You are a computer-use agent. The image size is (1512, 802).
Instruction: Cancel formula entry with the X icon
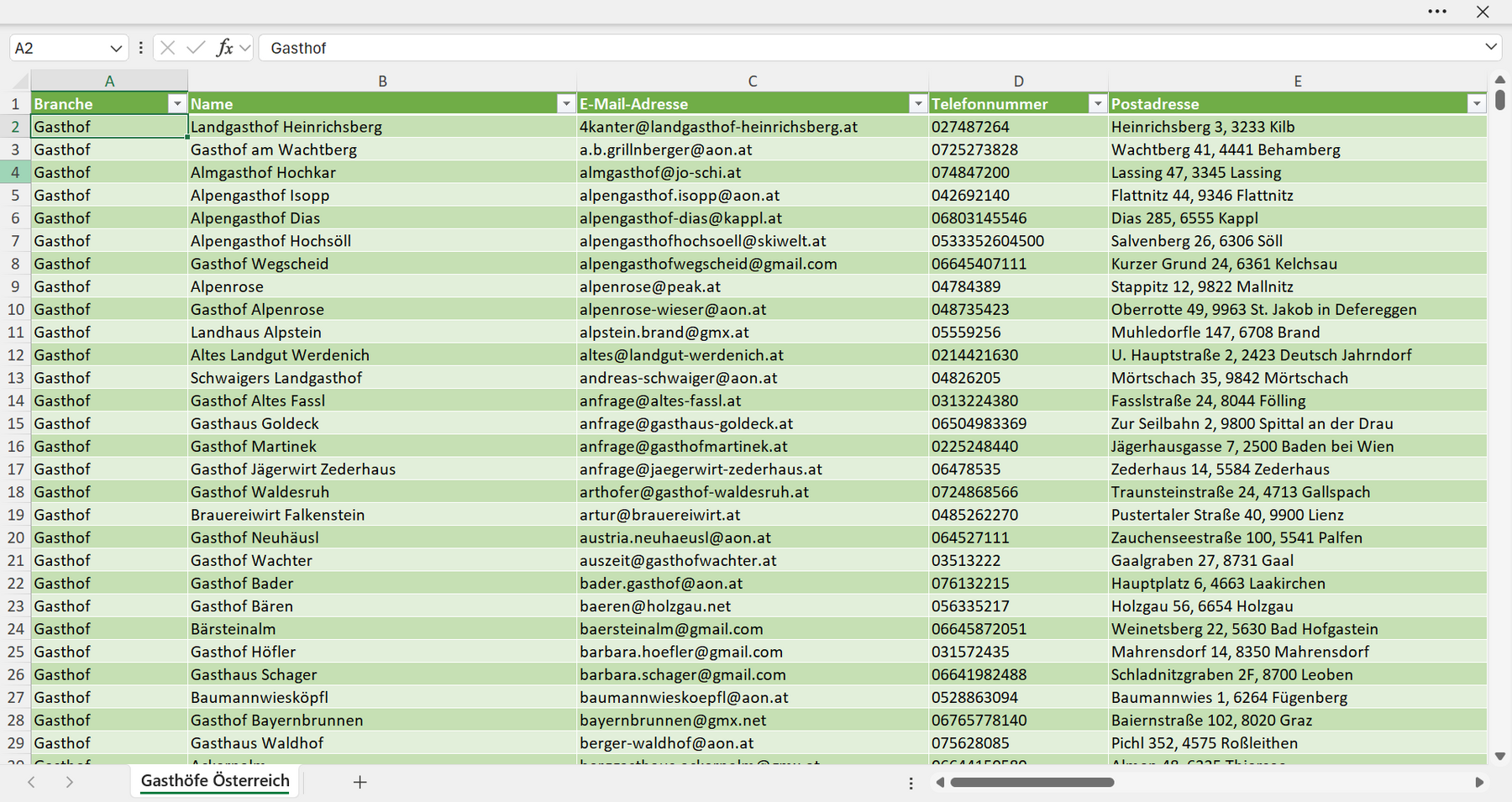pos(168,48)
